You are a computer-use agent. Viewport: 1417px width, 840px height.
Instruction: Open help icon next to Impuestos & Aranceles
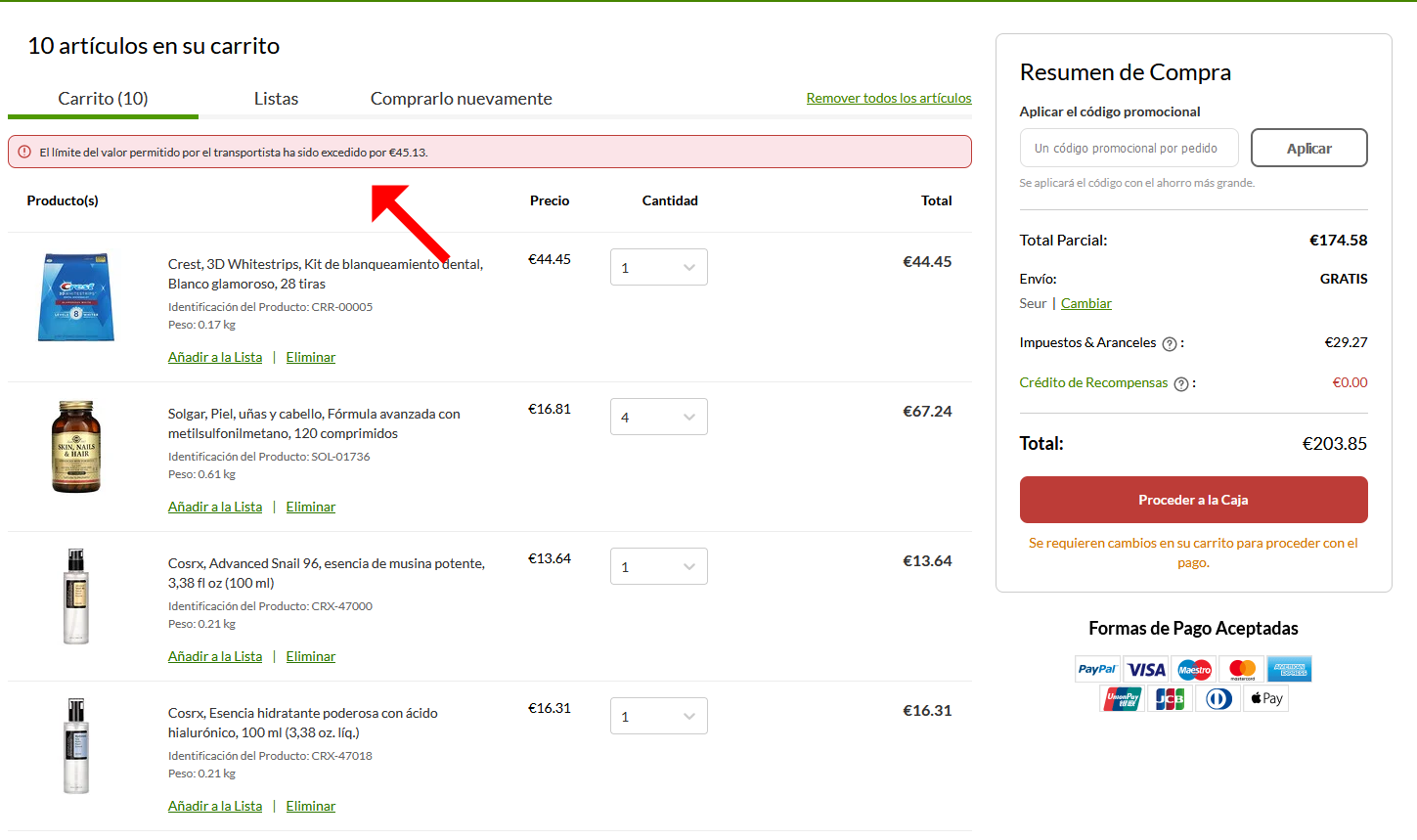tap(1170, 344)
